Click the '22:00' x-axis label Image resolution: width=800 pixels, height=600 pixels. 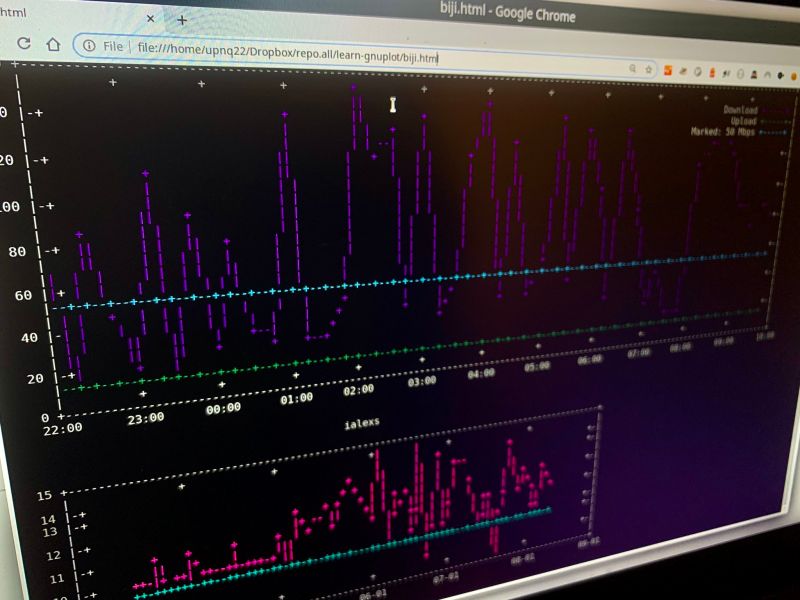pos(62,429)
